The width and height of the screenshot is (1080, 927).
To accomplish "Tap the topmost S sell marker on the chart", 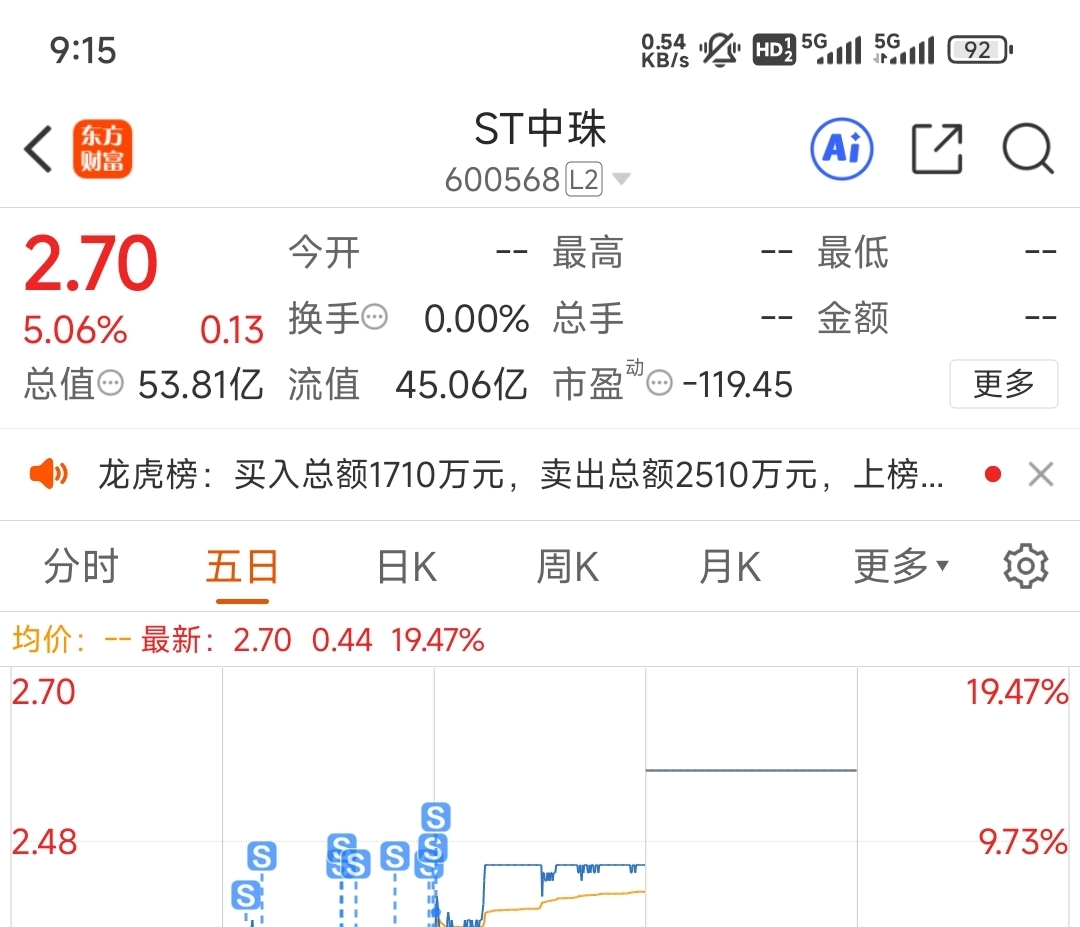I will pos(436,817).
